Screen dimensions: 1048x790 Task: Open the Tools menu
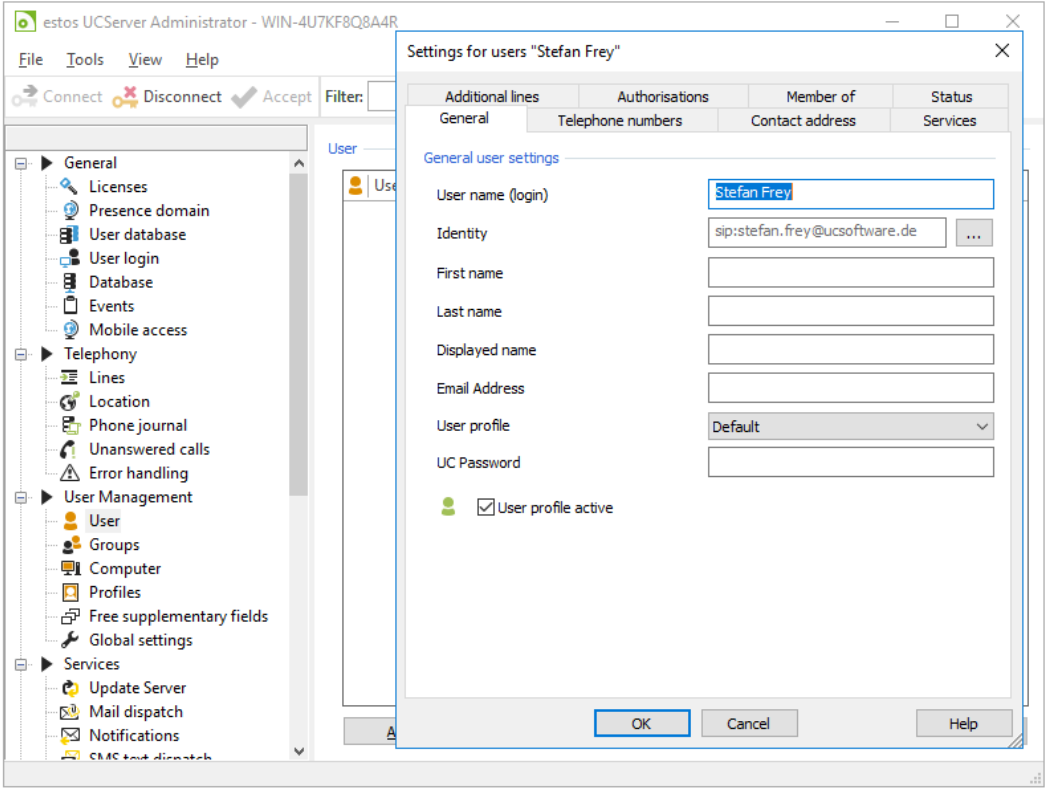tap(85, 60)
